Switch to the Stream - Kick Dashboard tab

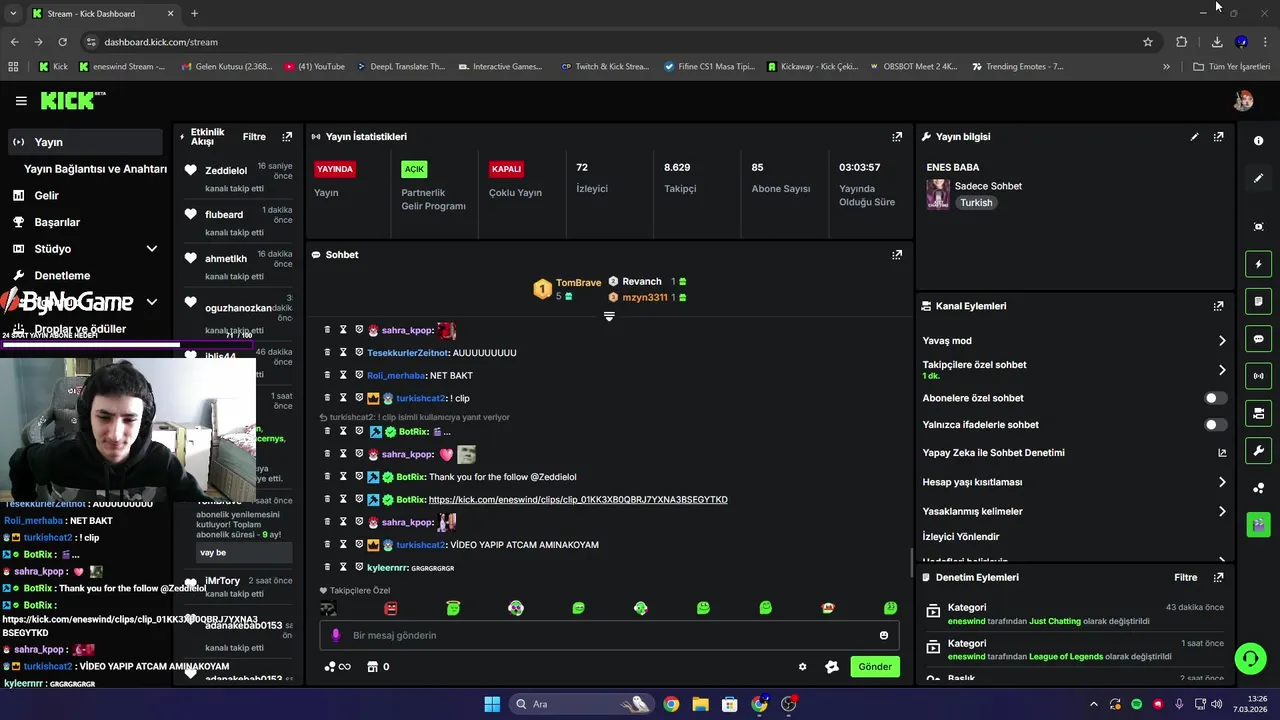[x=102, y=13]
